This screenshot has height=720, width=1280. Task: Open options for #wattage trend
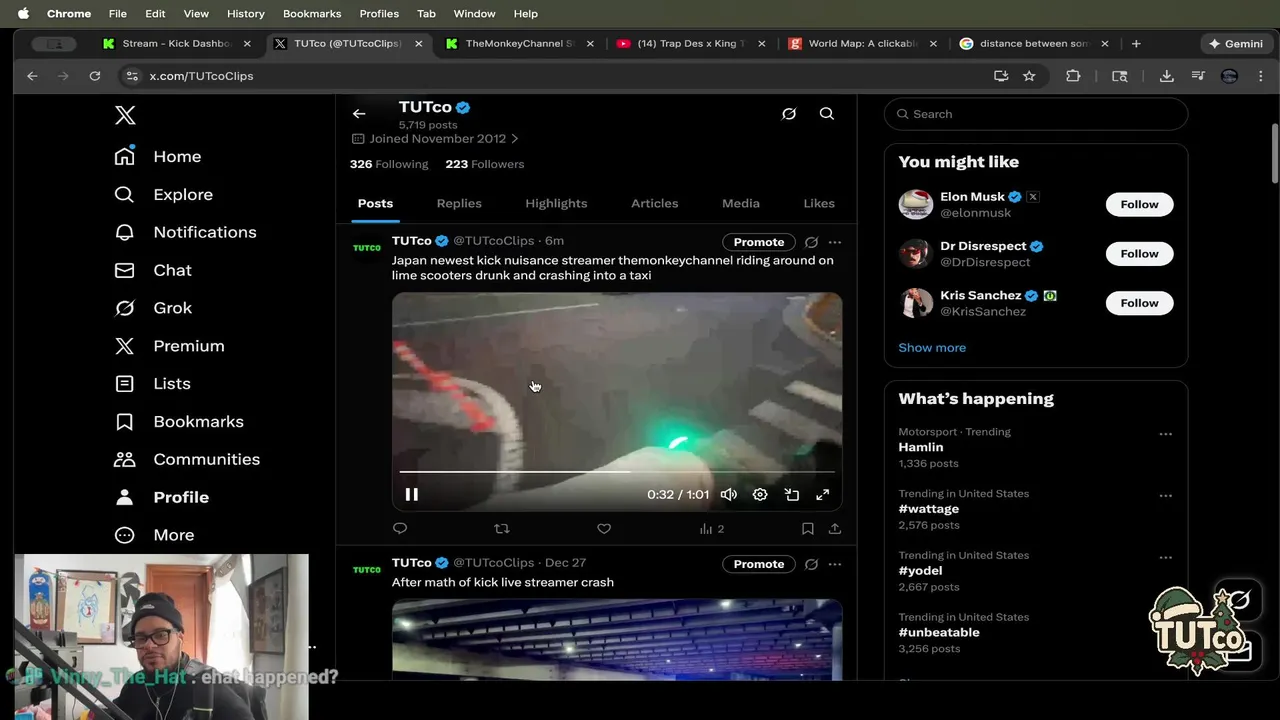tap(1165, 496)
